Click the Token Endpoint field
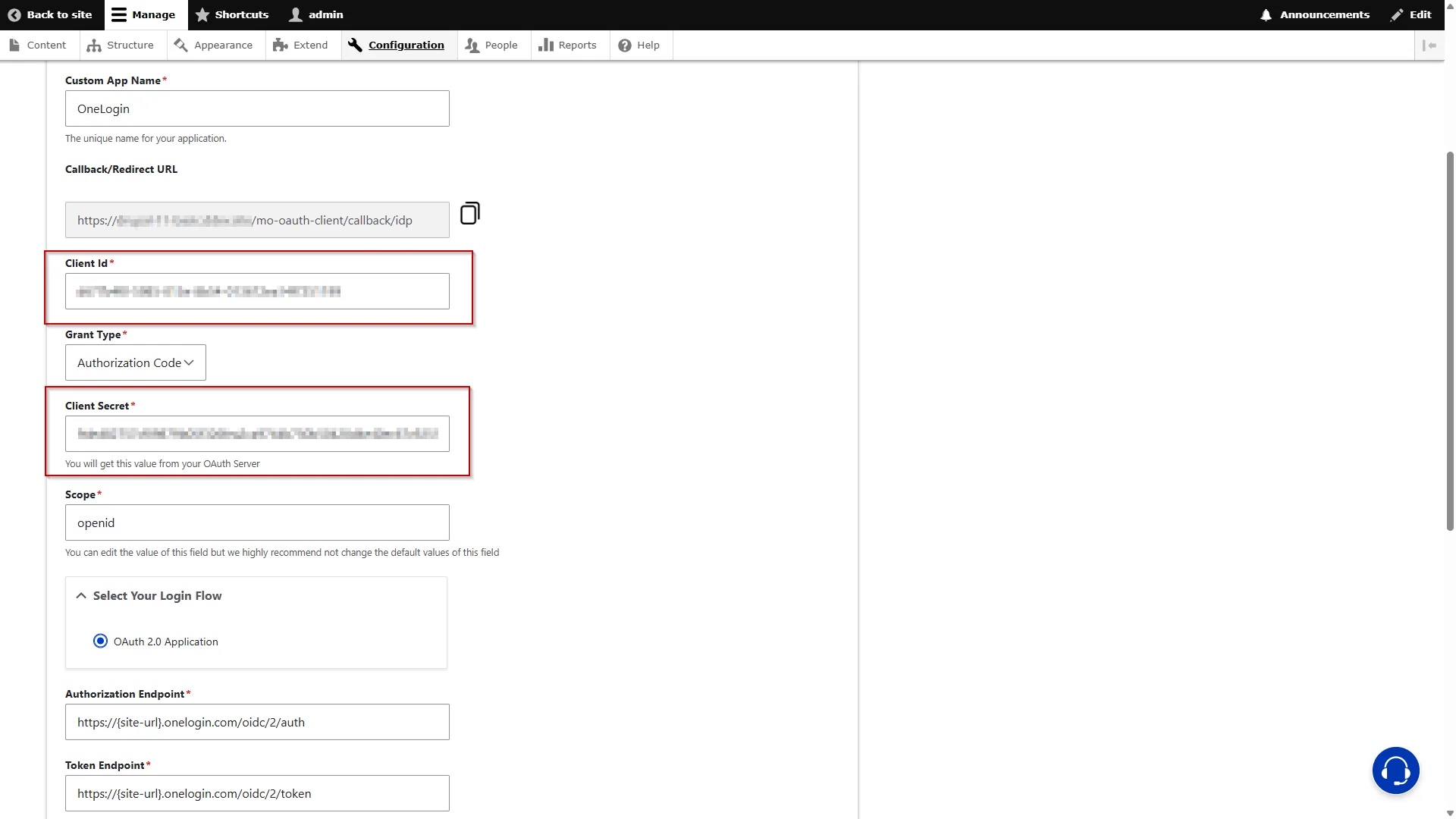Viewport: 1456px width, 819px height. click(x=257, y=793)
